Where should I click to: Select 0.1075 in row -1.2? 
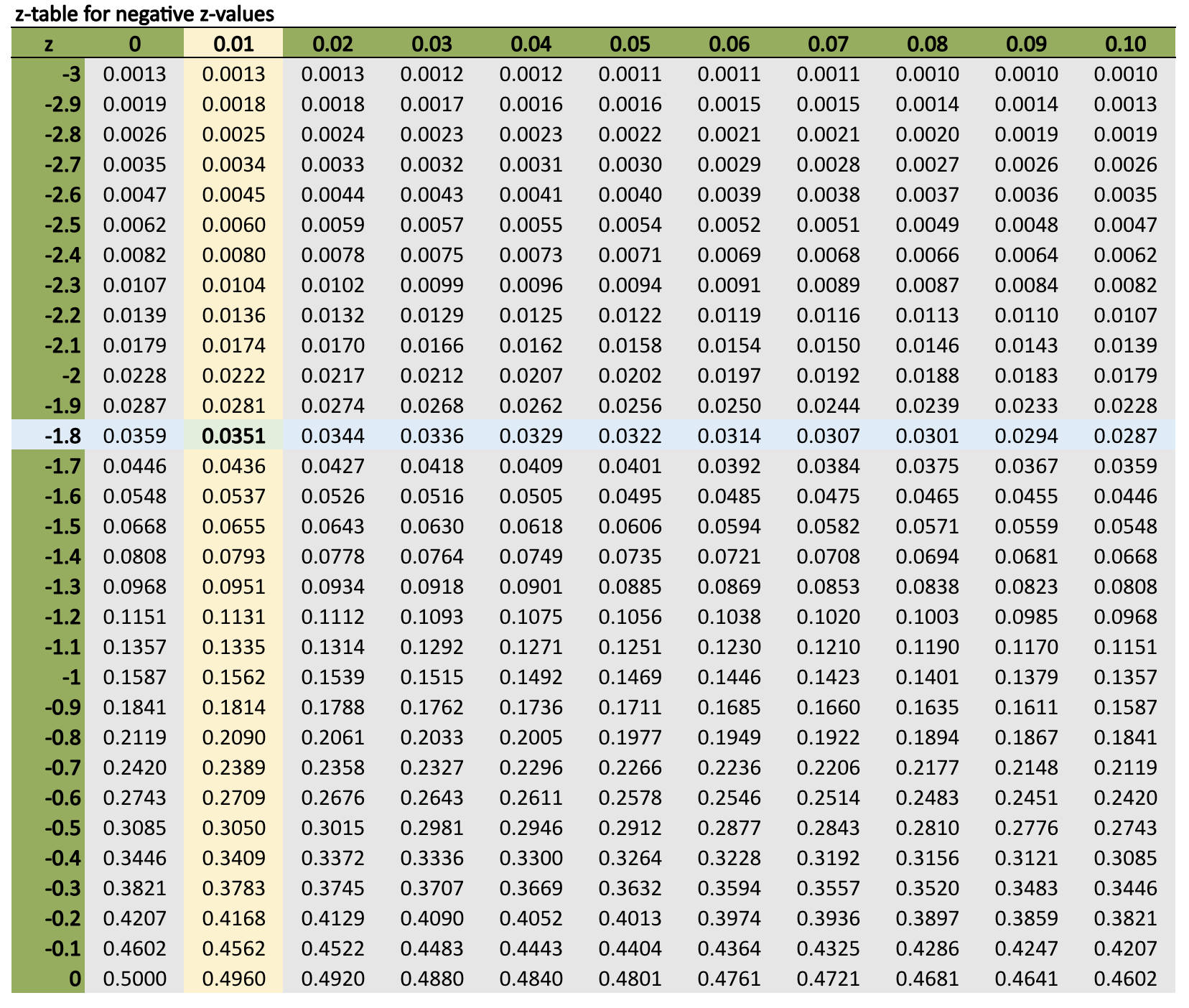(x=531, y=617)
